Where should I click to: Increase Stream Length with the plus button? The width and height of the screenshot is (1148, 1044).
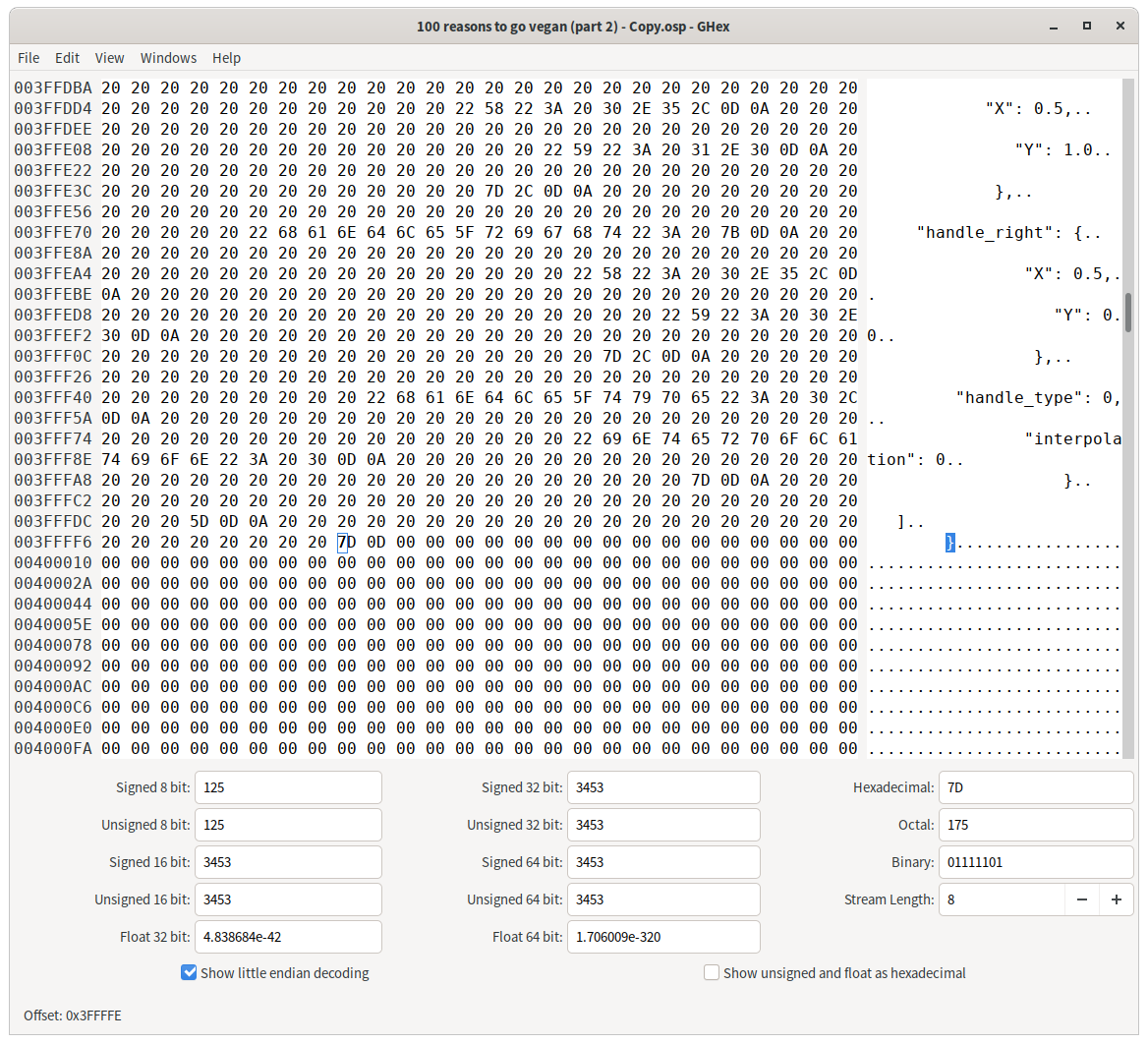click(x=1117, y=899)
